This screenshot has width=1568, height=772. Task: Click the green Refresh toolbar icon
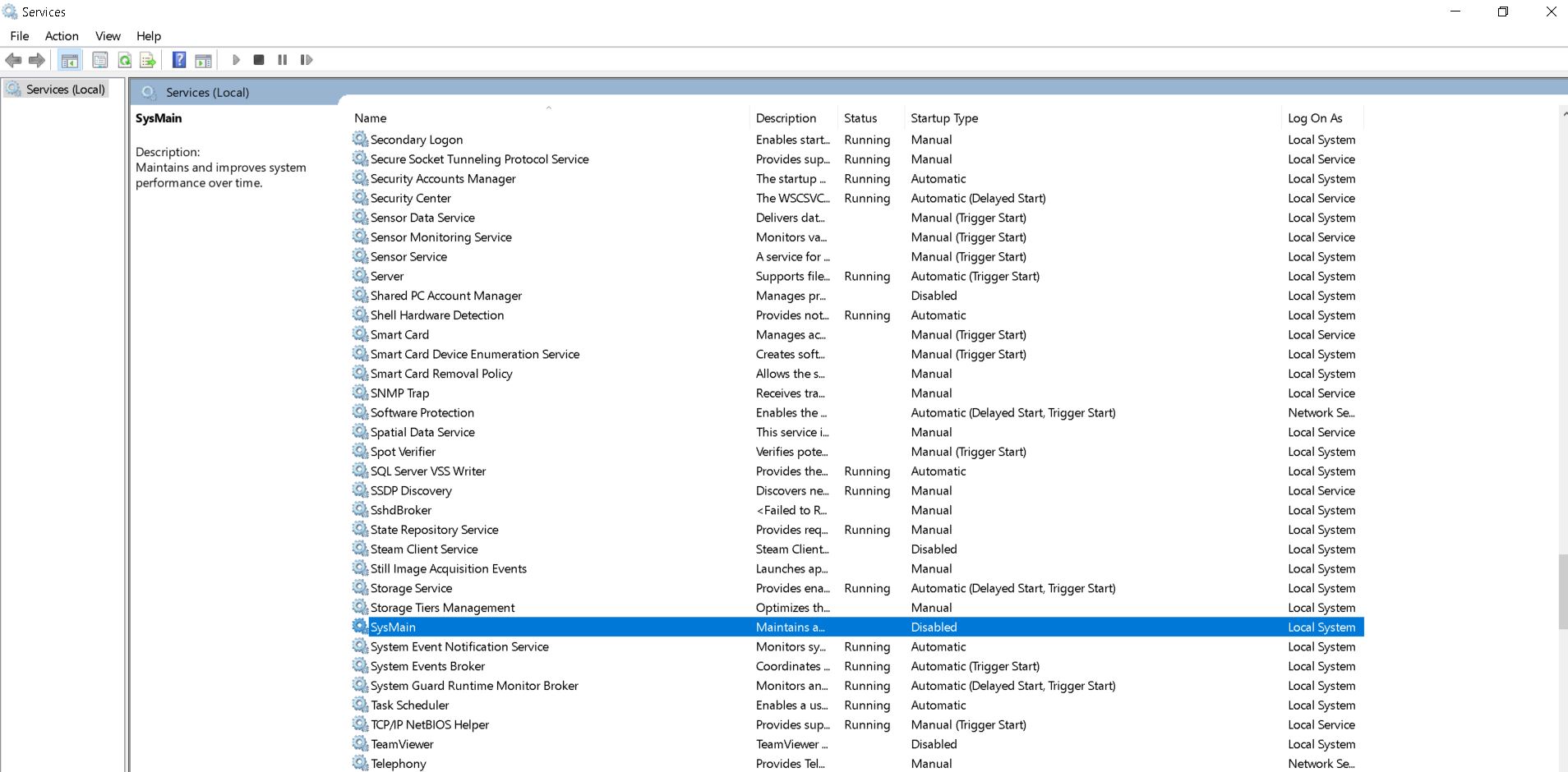124,60
